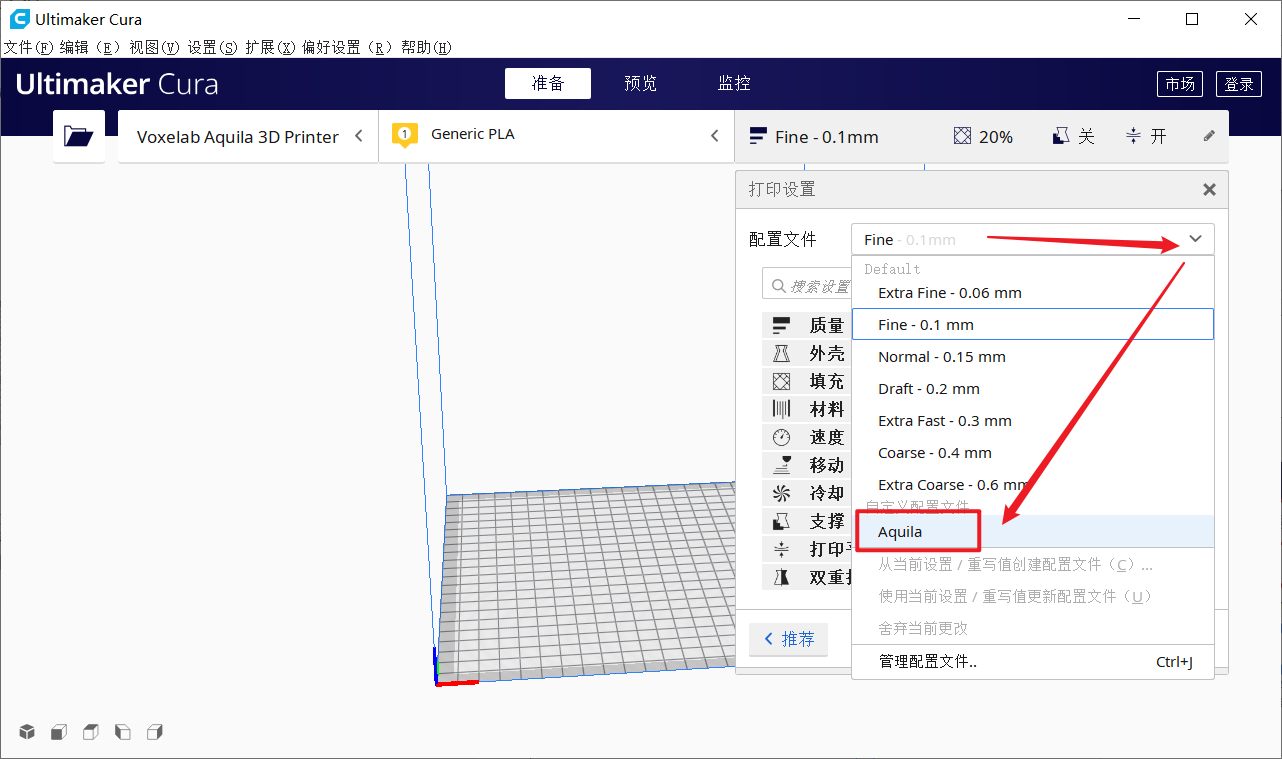1282x759 pixels.
Task: Open the 帮助 menu
Action: tap(426, 47)
